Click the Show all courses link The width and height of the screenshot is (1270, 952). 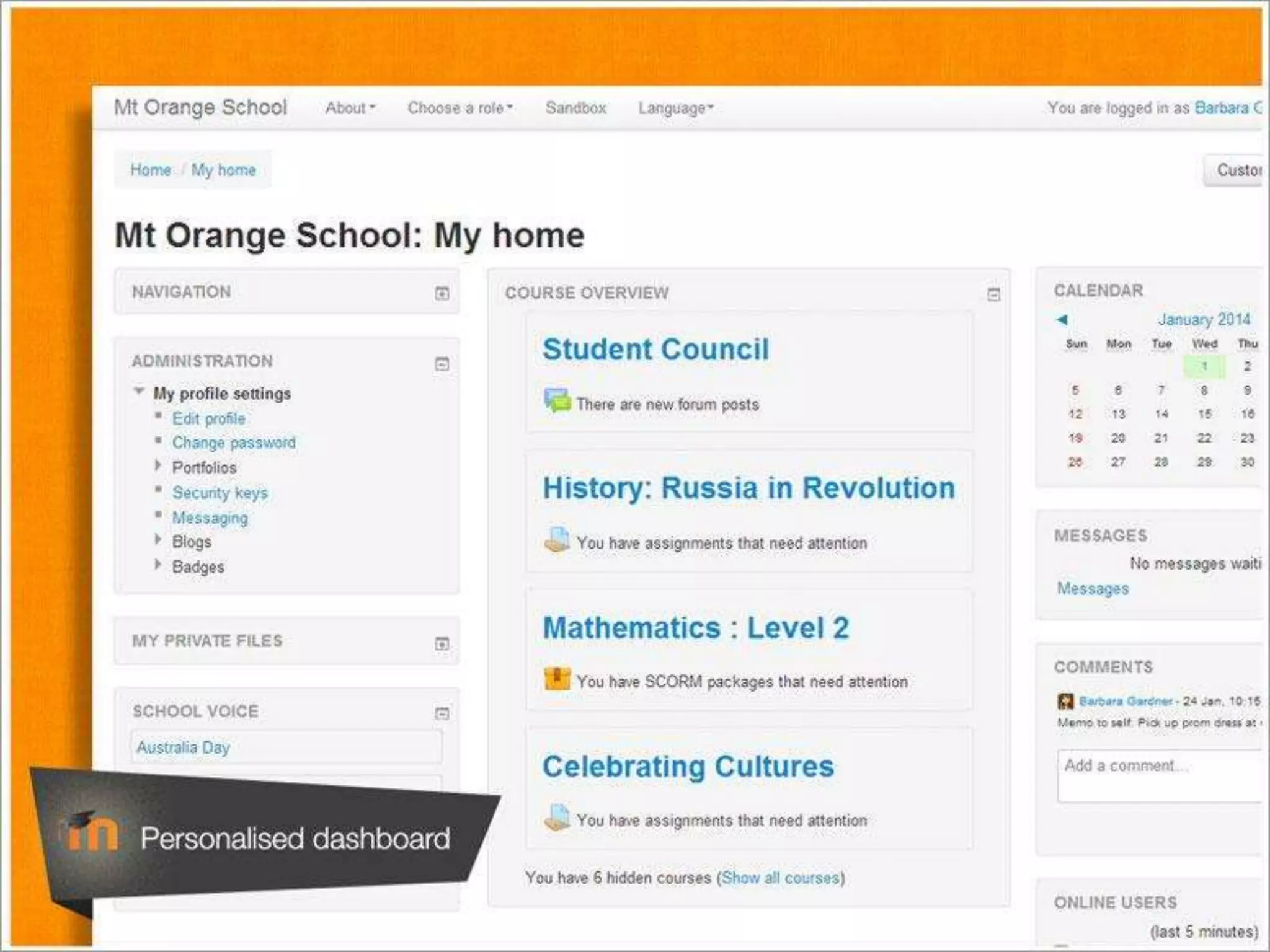[780, 878]
